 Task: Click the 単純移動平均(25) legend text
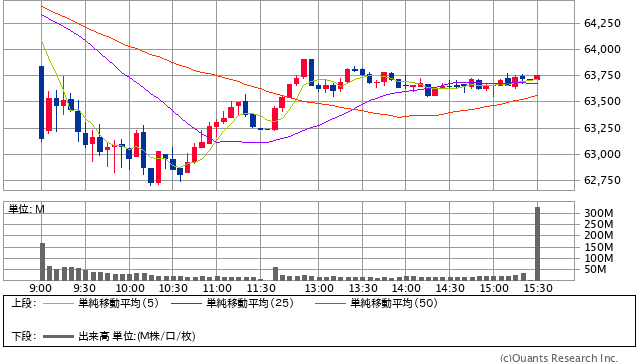click(x=250, y=303)
